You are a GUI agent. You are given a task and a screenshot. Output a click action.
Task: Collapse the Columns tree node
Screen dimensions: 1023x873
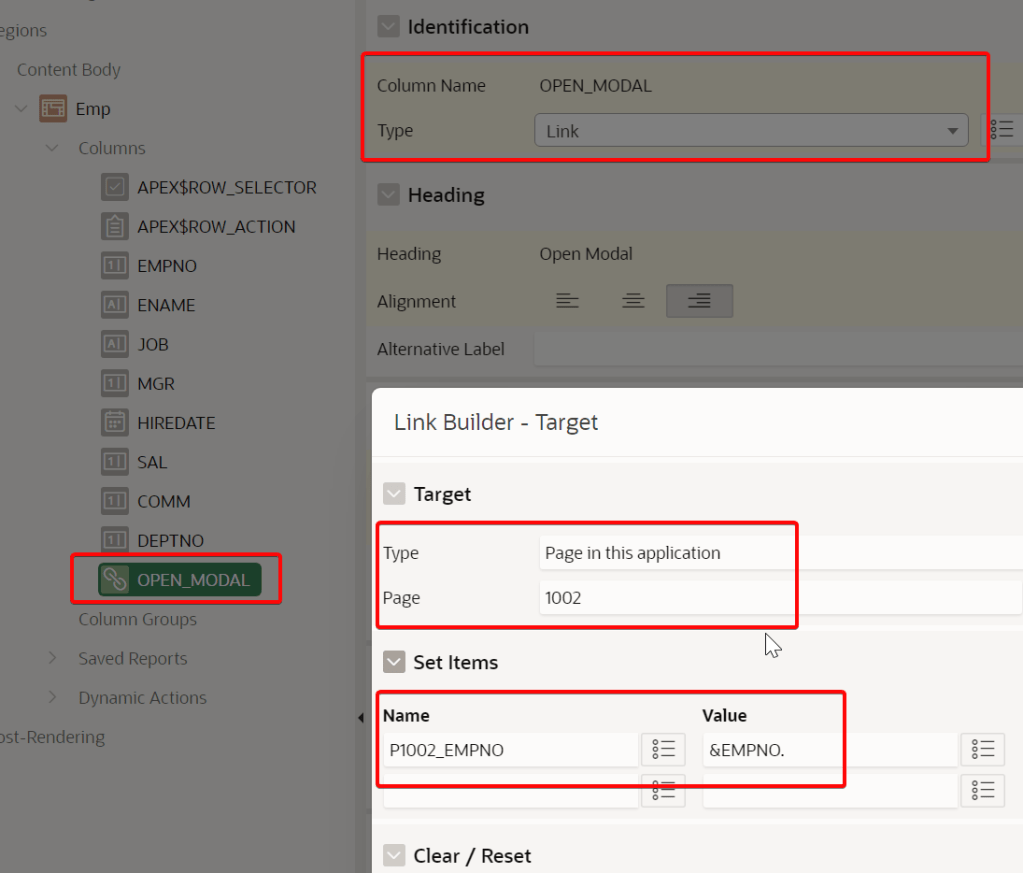coord(53,148)
